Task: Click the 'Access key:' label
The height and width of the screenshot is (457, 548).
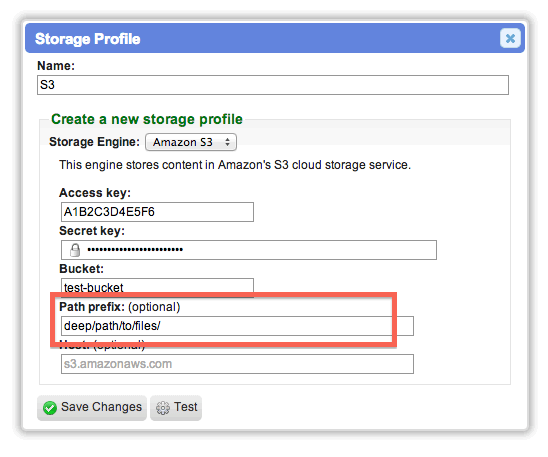Action: (x=95, y=193)
